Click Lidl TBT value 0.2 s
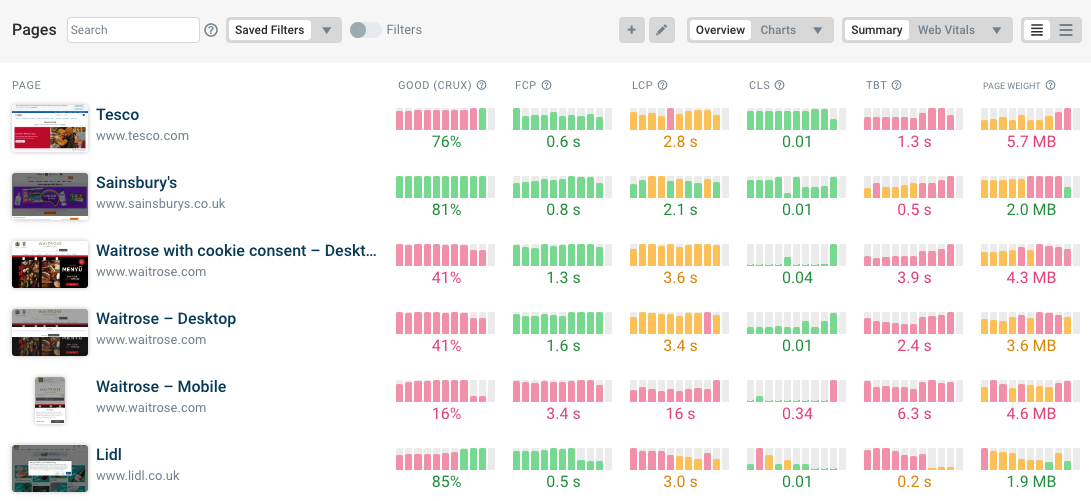The image size is (1091, 501). click(x=914, y=482)
